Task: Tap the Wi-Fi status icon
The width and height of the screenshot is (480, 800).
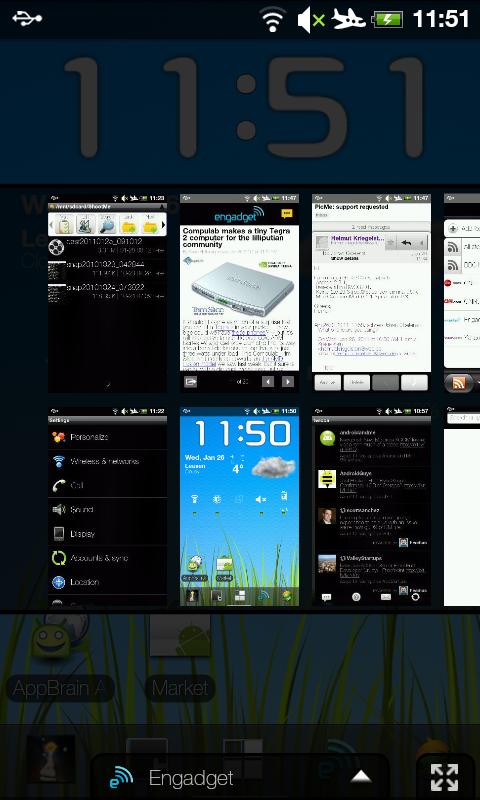Action: (273, 20)
